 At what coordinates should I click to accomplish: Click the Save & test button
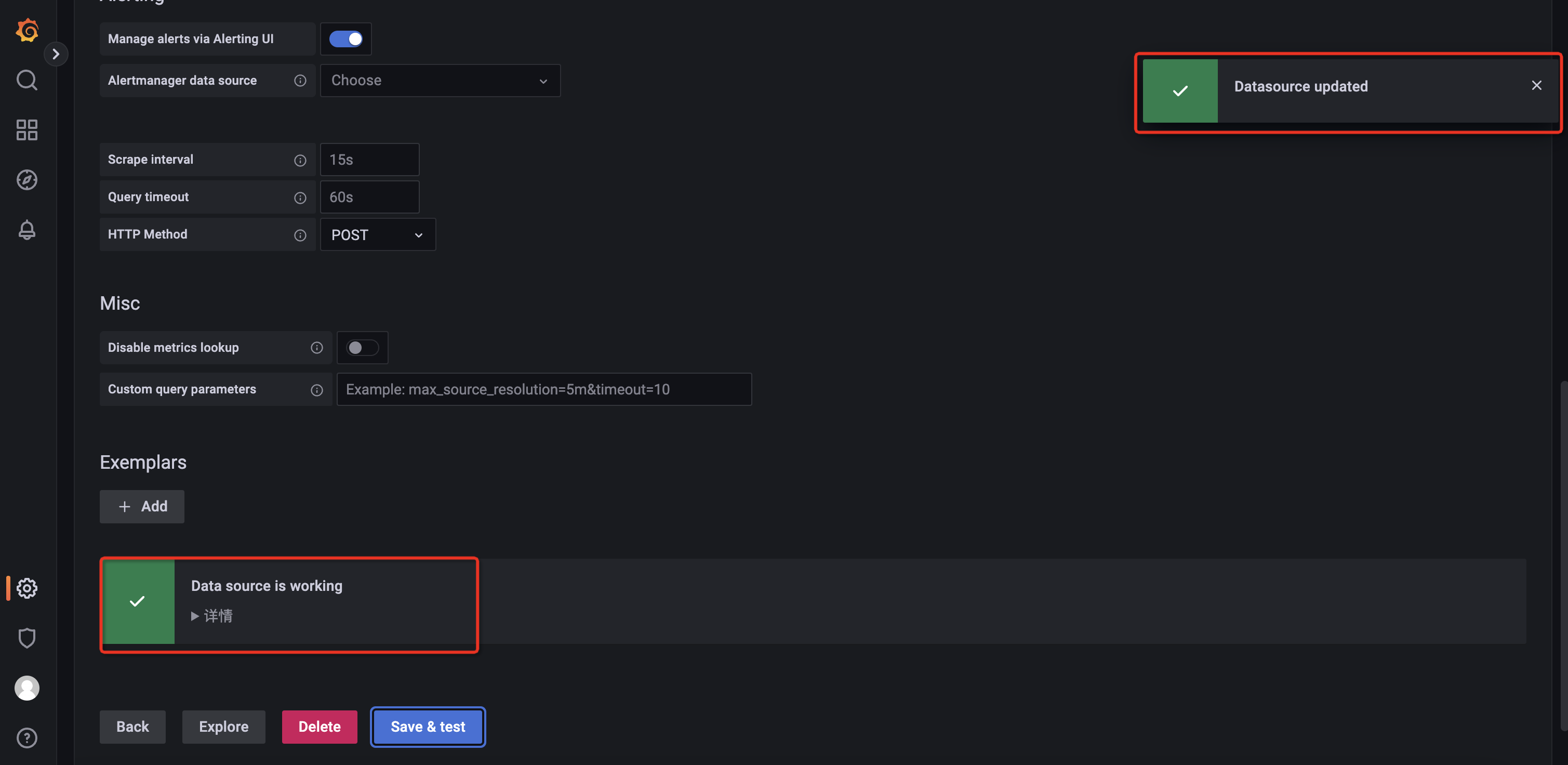(x=427, y=727)
